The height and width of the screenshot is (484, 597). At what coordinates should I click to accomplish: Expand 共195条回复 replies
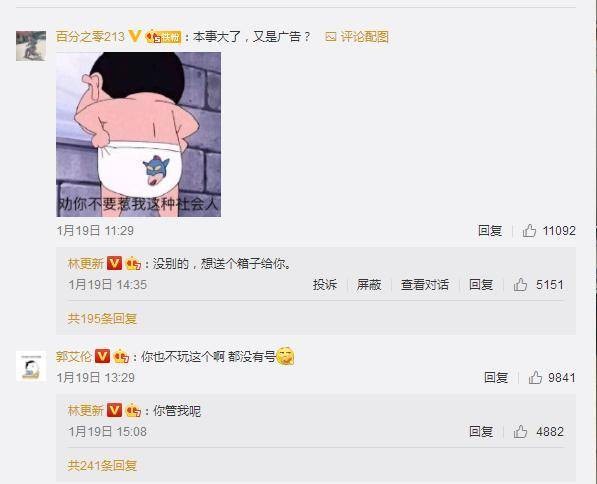pos(102,318)
